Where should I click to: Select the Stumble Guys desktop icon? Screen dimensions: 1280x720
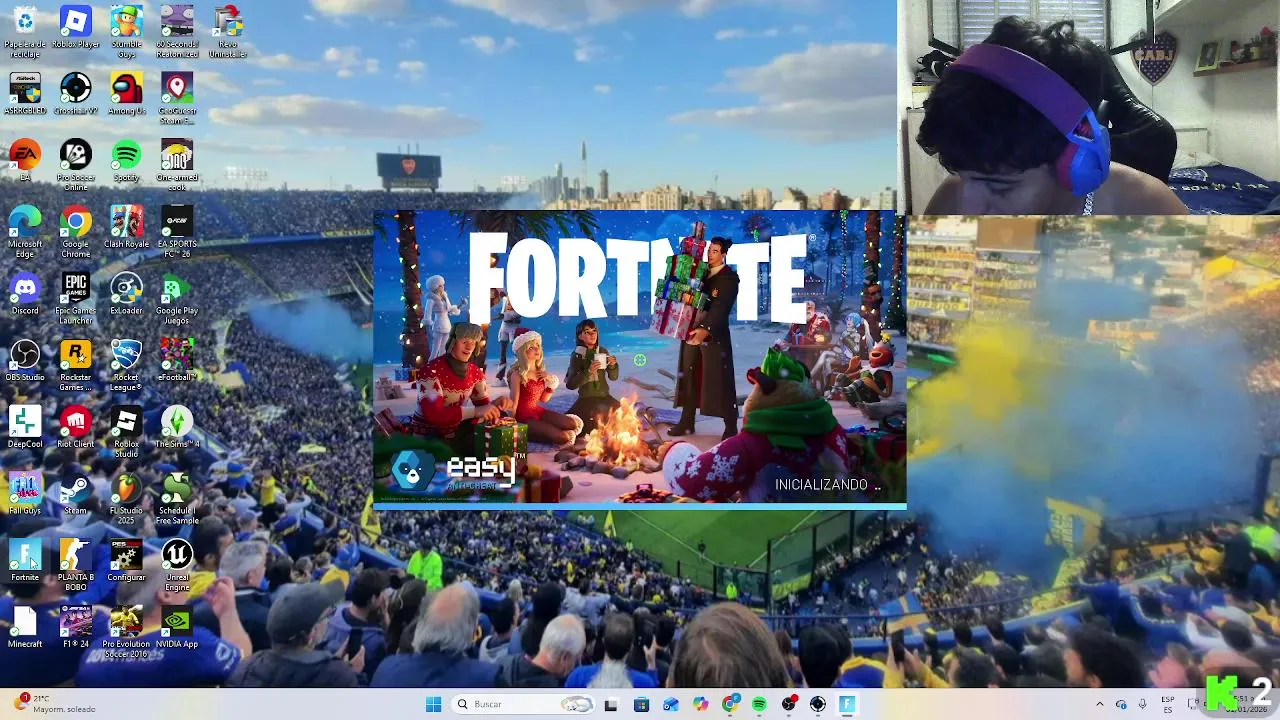126,31
